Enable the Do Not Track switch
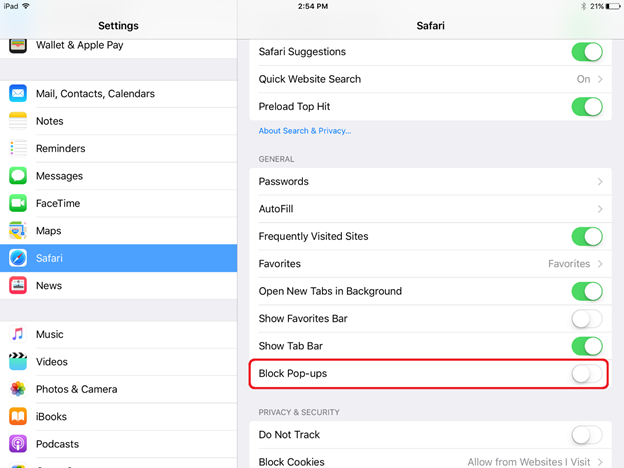Image resolution: width=624 pixels, height=468 pixels. [587, 435]
